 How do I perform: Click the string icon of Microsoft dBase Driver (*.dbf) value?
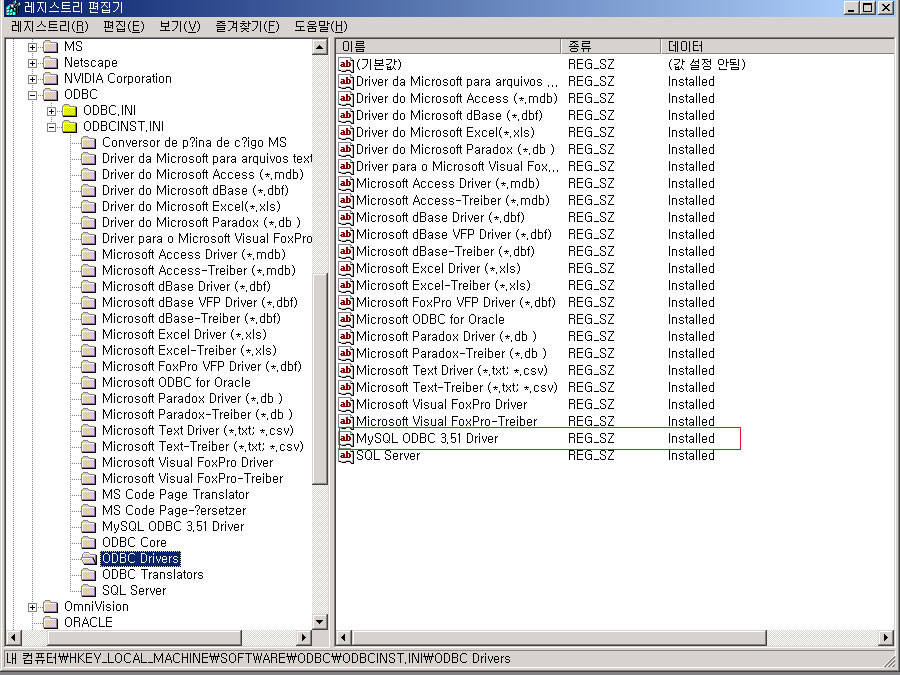tap(346, 218)
